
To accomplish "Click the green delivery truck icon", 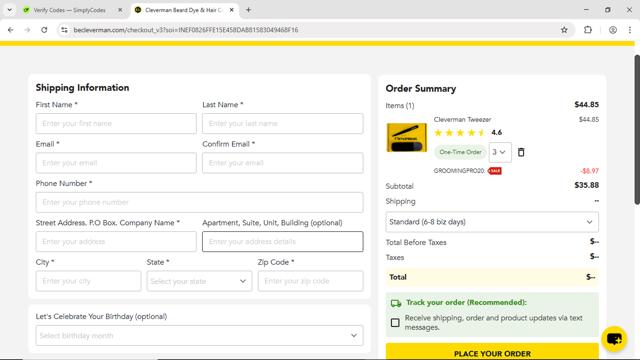I will [x=396, y=303].
